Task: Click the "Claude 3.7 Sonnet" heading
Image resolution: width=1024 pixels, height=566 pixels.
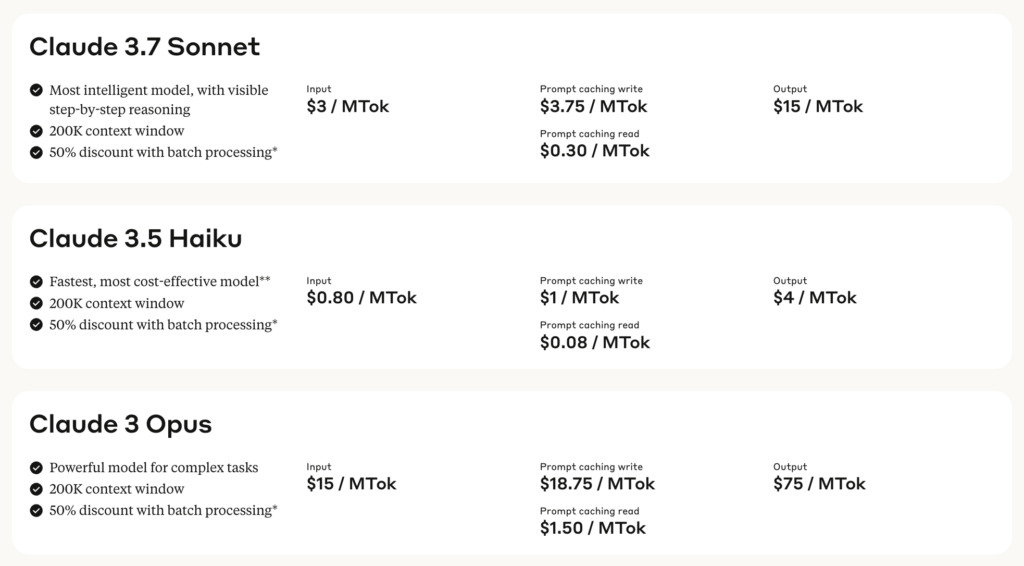Action: [144, 46]
